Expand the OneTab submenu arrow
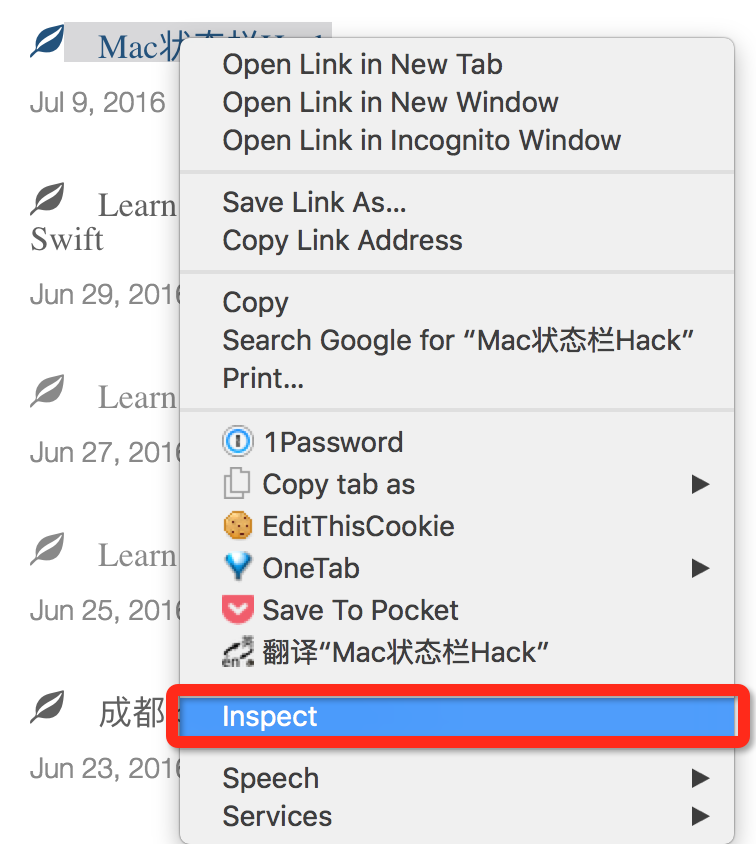 click(x=700, y=568)
